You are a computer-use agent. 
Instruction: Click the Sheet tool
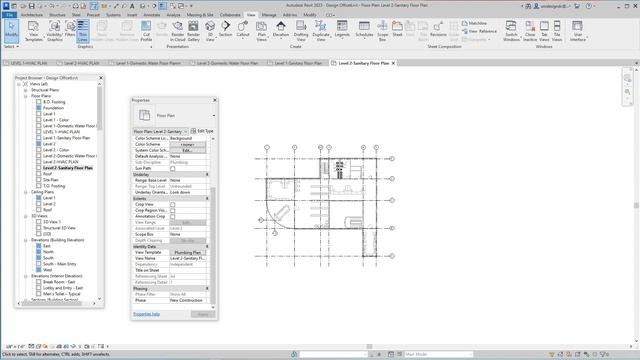(x=397, y=29)
